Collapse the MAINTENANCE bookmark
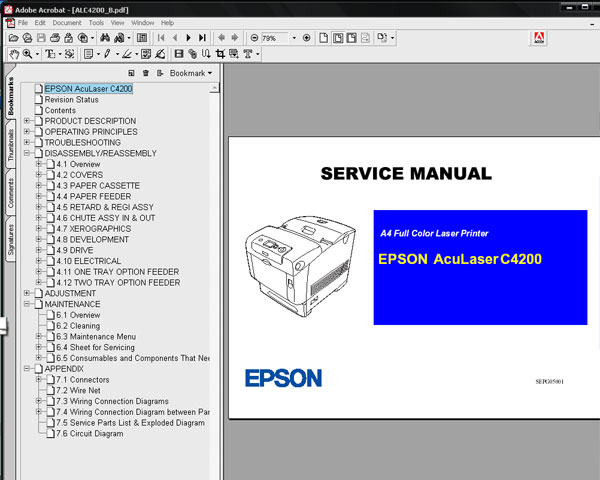The width and height of the screenshot is (600, 480). click(26, 304)
